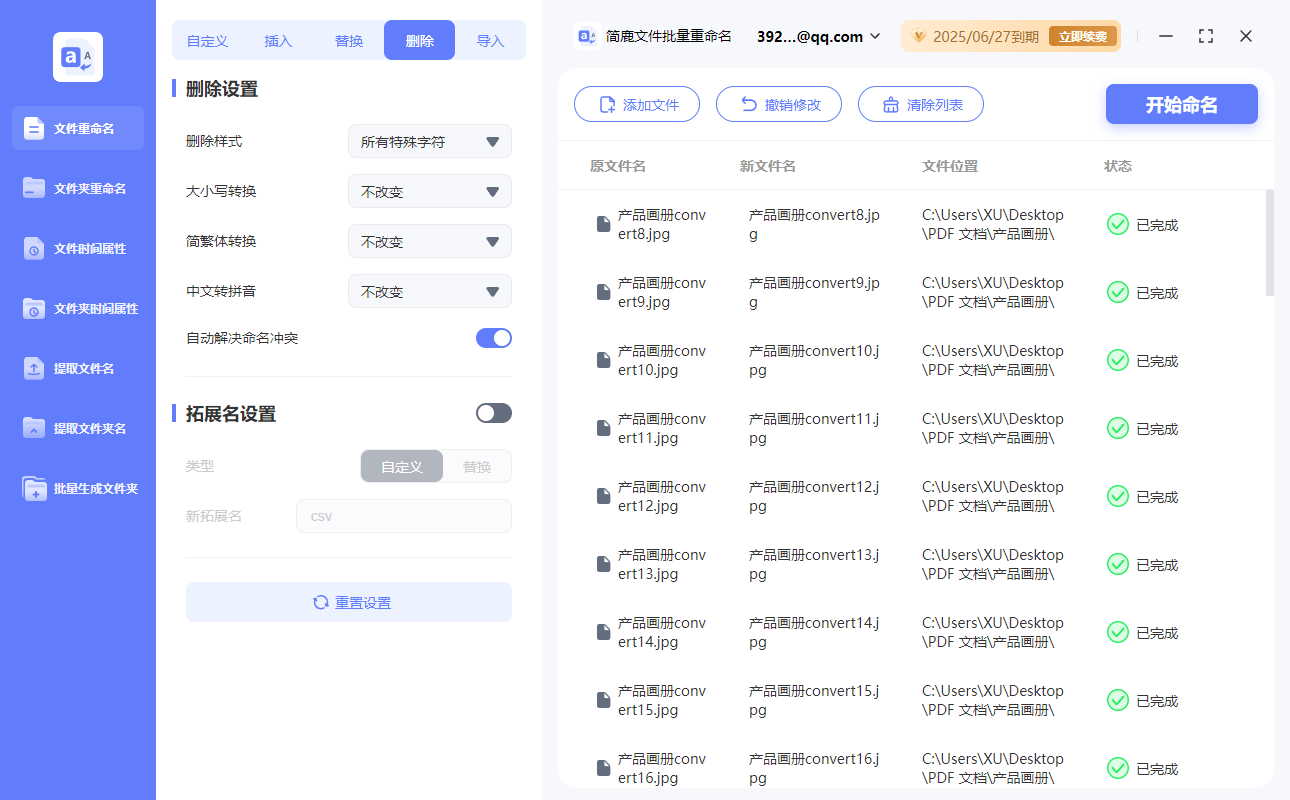Switch to 批量生成文件夹 feature
1290x800 pixels.
click(77, 488)
